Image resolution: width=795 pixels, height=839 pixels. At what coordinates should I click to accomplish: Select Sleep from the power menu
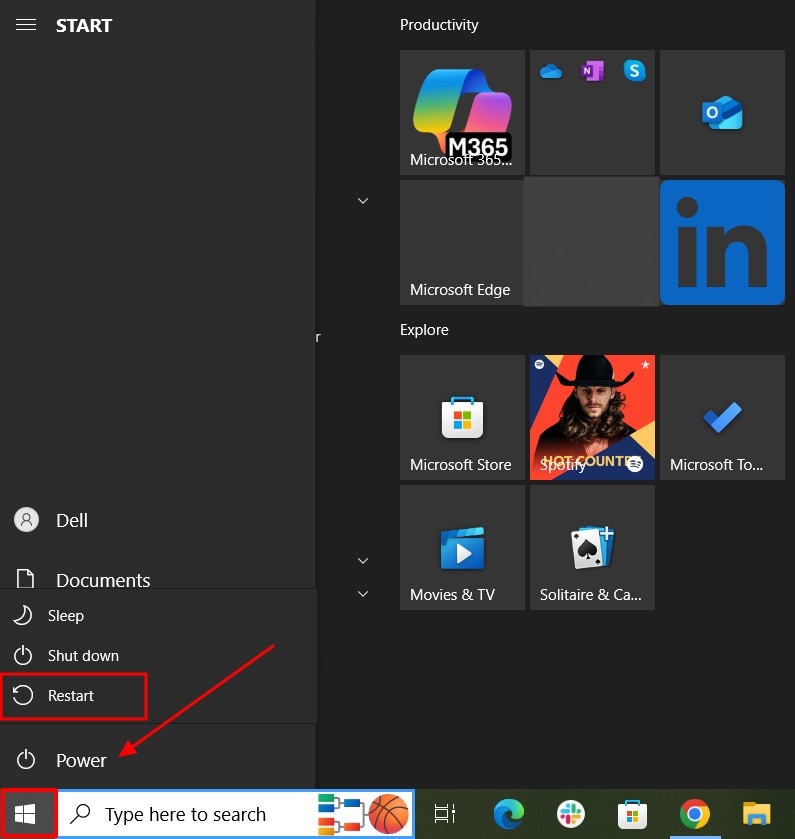pyautogui.click(x=158, y=616)
